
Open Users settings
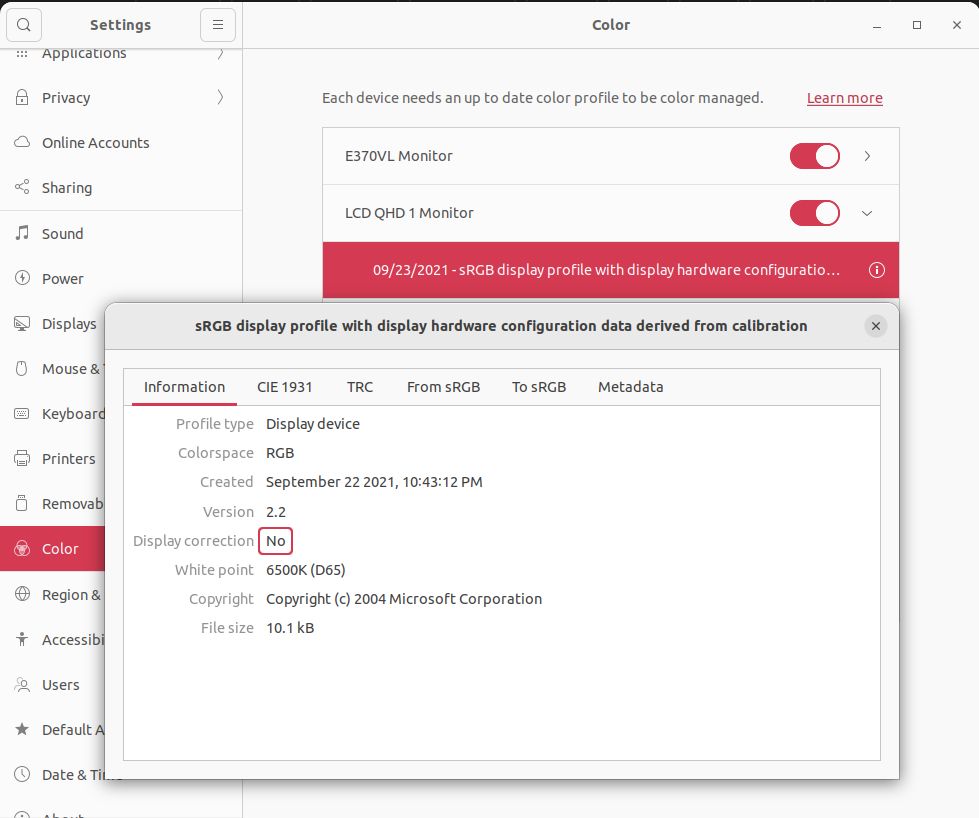(52, 684)
